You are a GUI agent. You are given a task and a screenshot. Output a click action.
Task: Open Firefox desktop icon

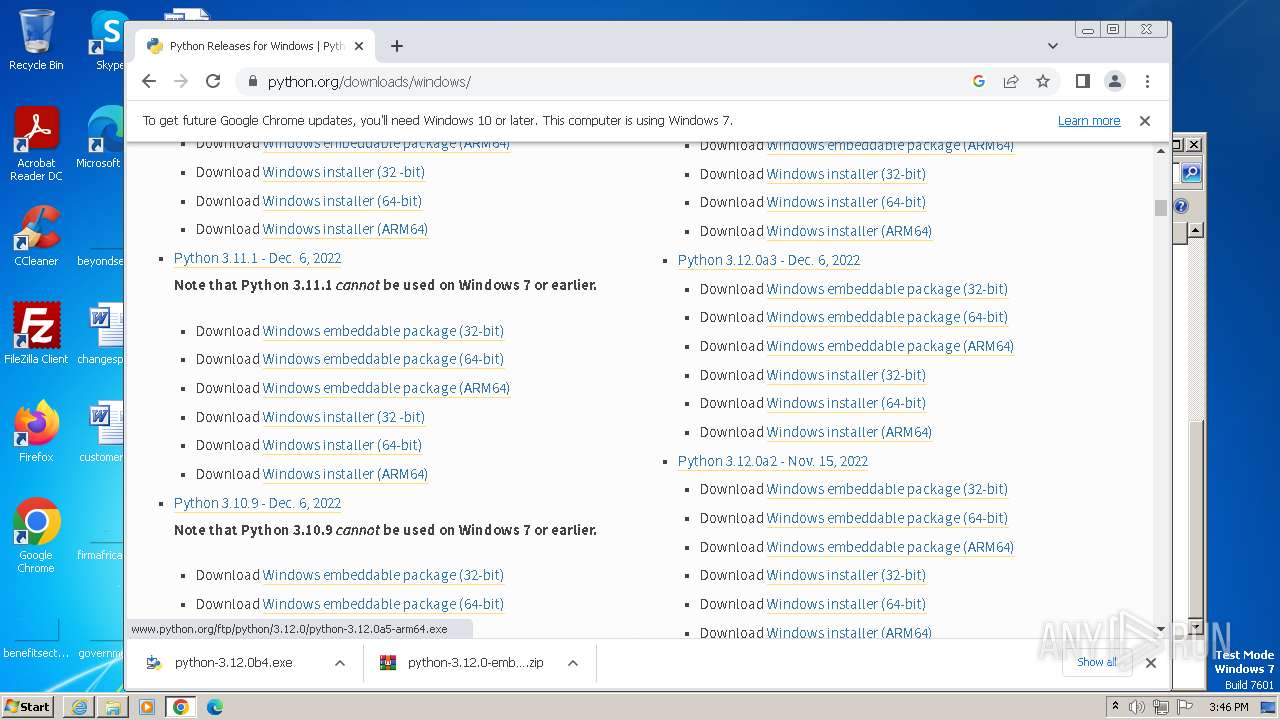point(36,432)
